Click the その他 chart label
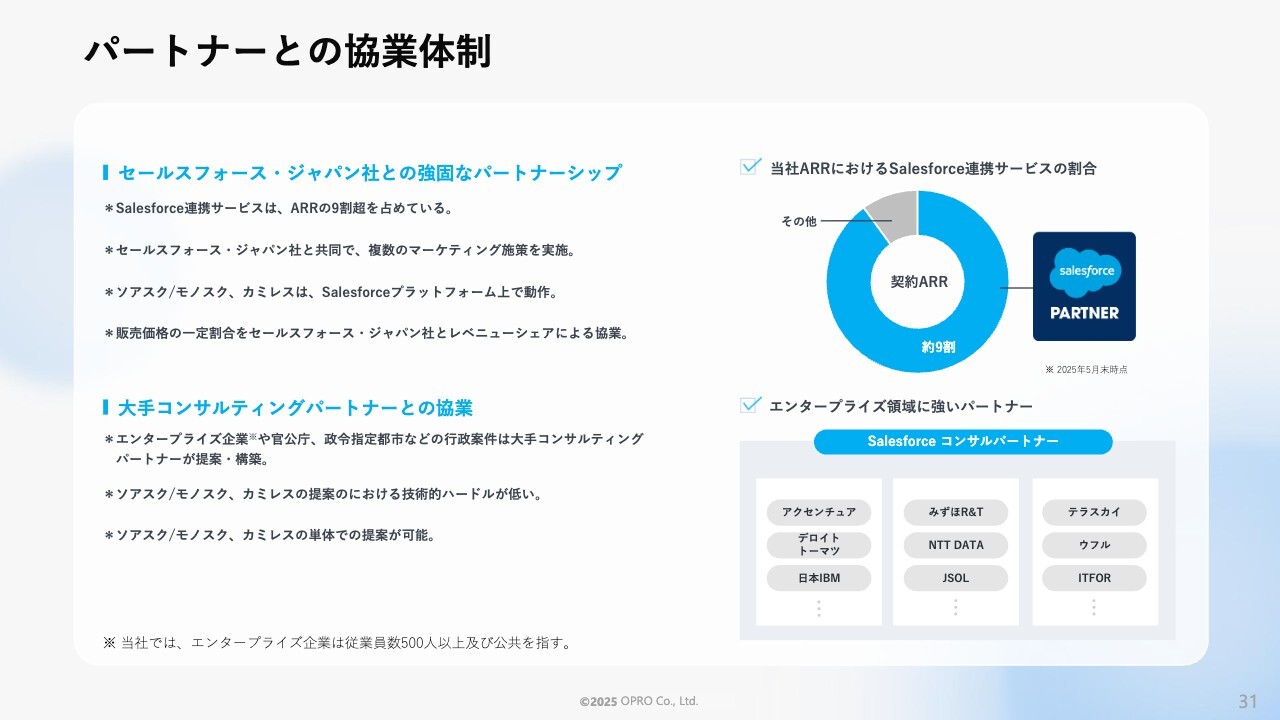The image size is (1280, 720). coord(799,221)
